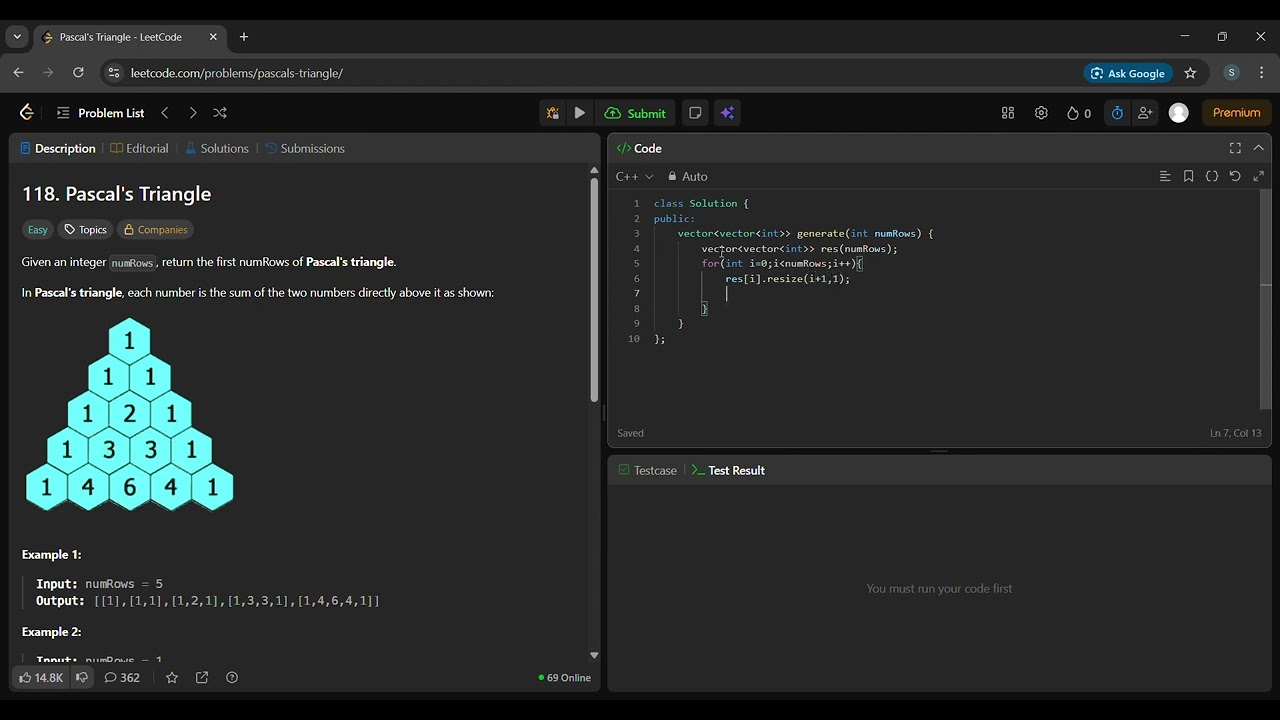Dislike the problem with thumbs down
The image size is (1280, 720).
coord(82,677)
